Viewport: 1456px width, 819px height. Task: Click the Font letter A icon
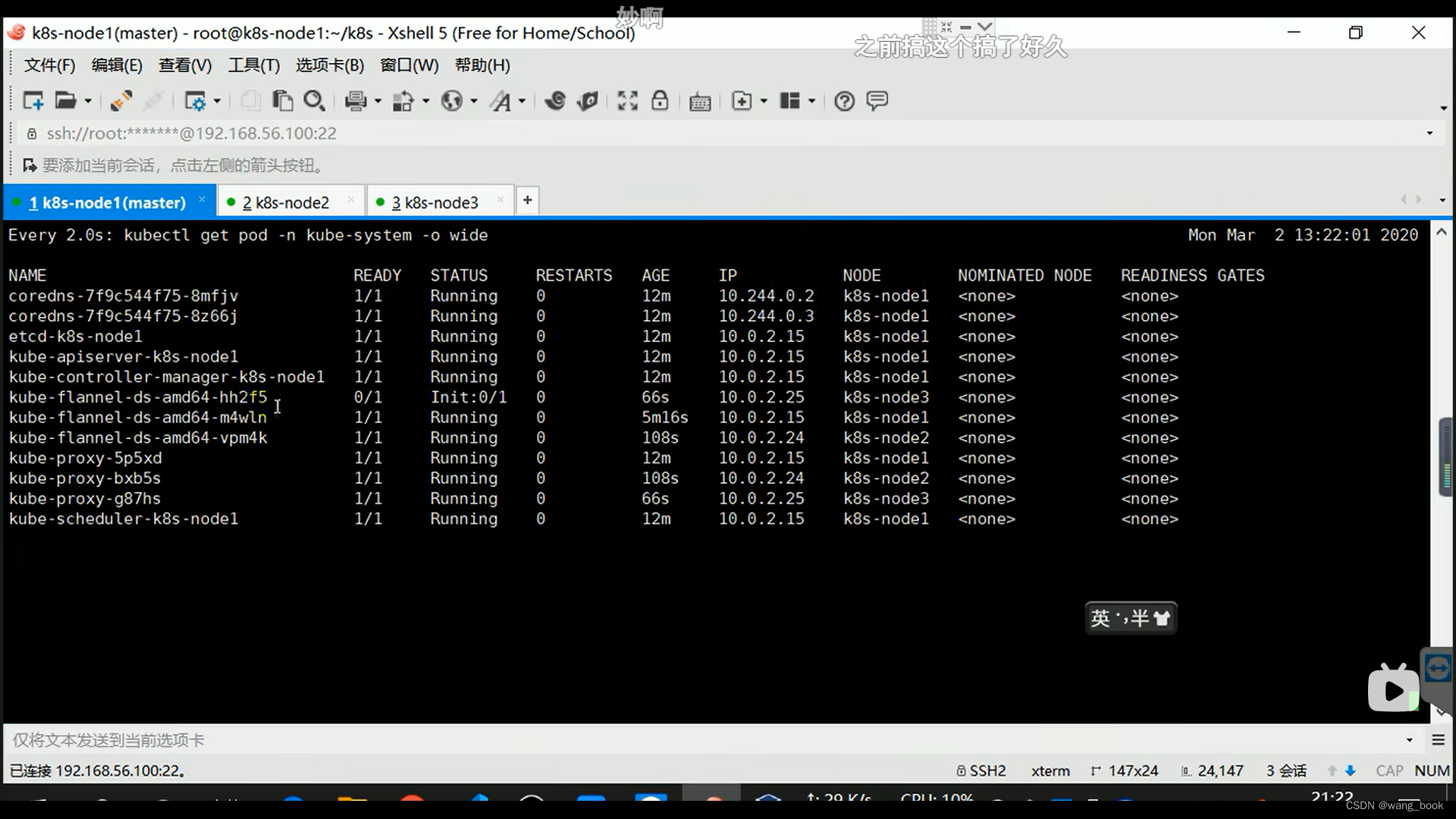point(500,101)
